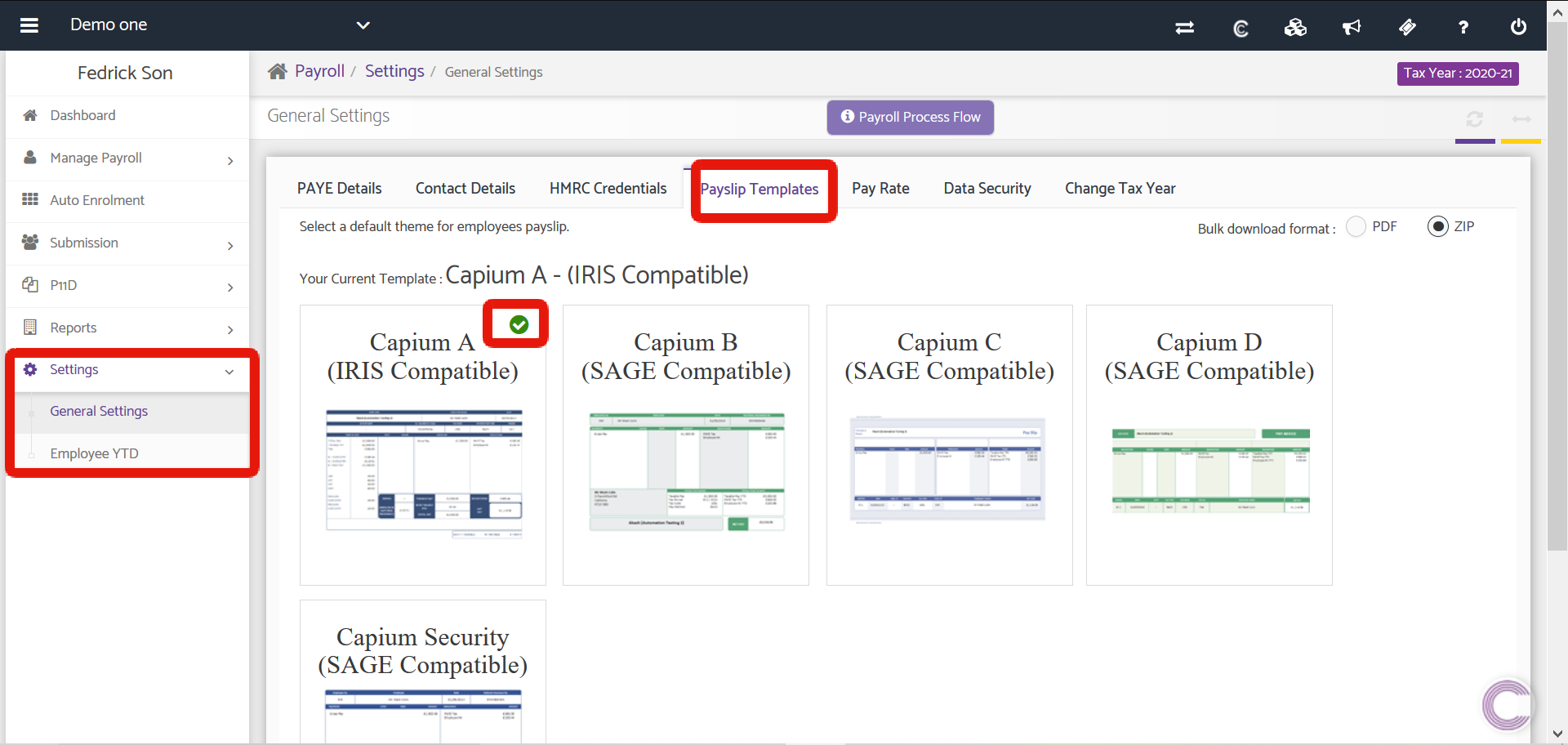Select Capium C SAGE template thumbnail
This screenshot has width=1568, height=745.
(x=949, y=445)
